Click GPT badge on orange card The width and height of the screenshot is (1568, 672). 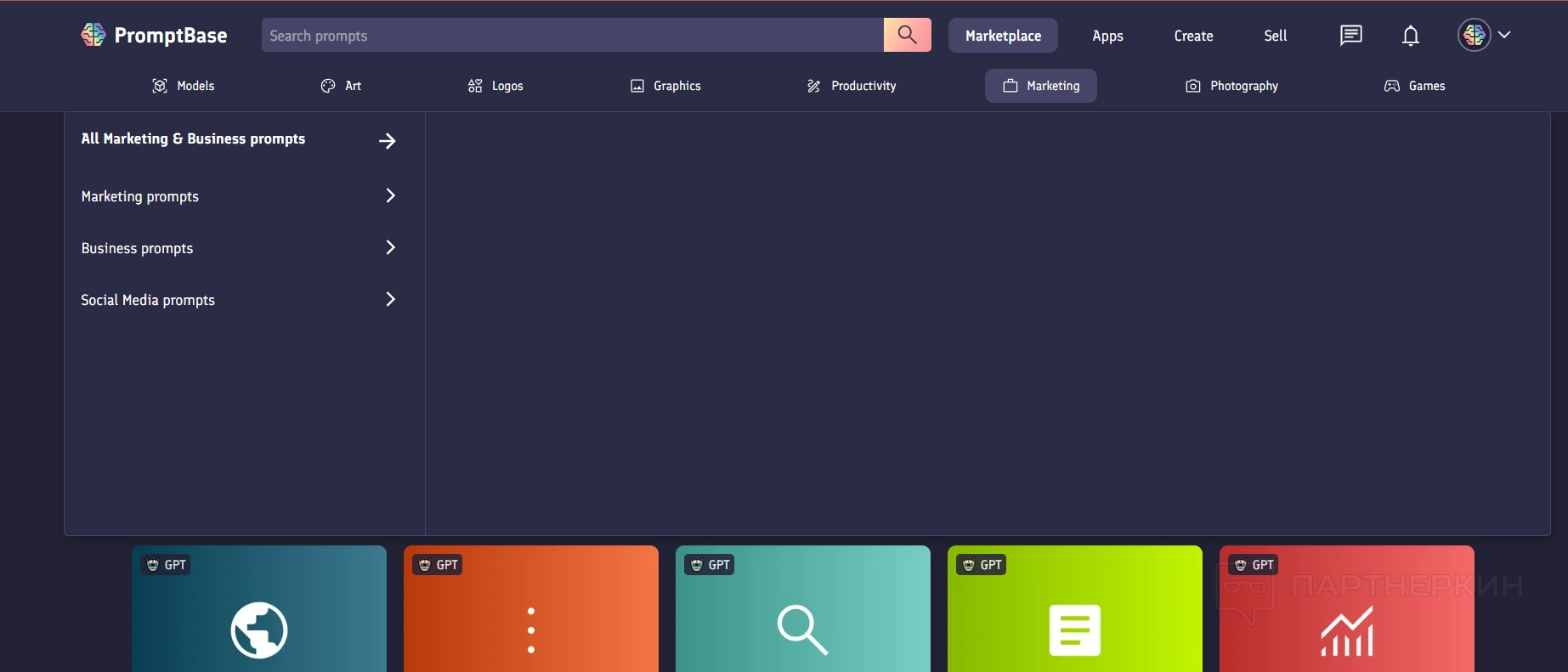point(438,565)
